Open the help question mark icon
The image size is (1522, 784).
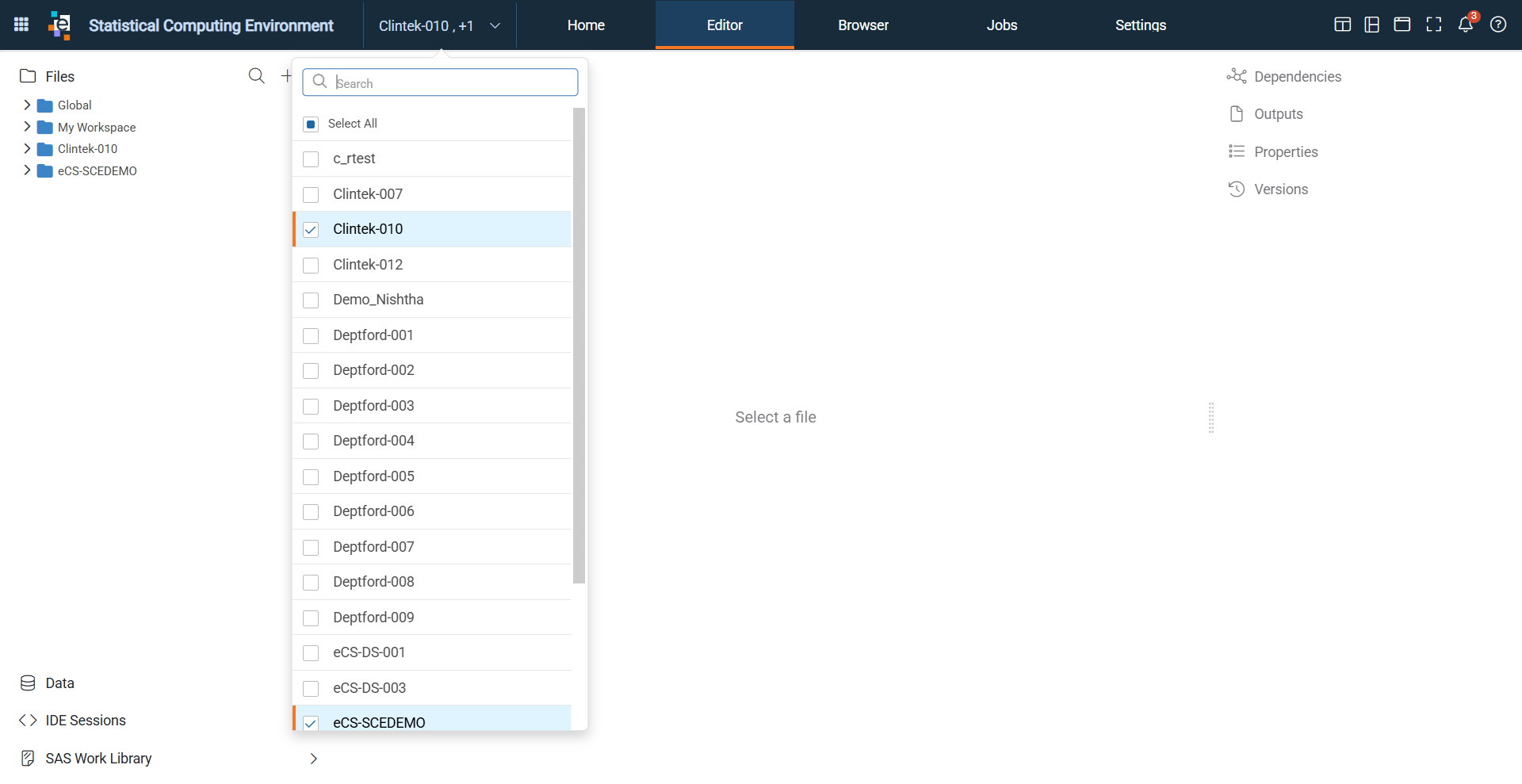(1498, 25)
